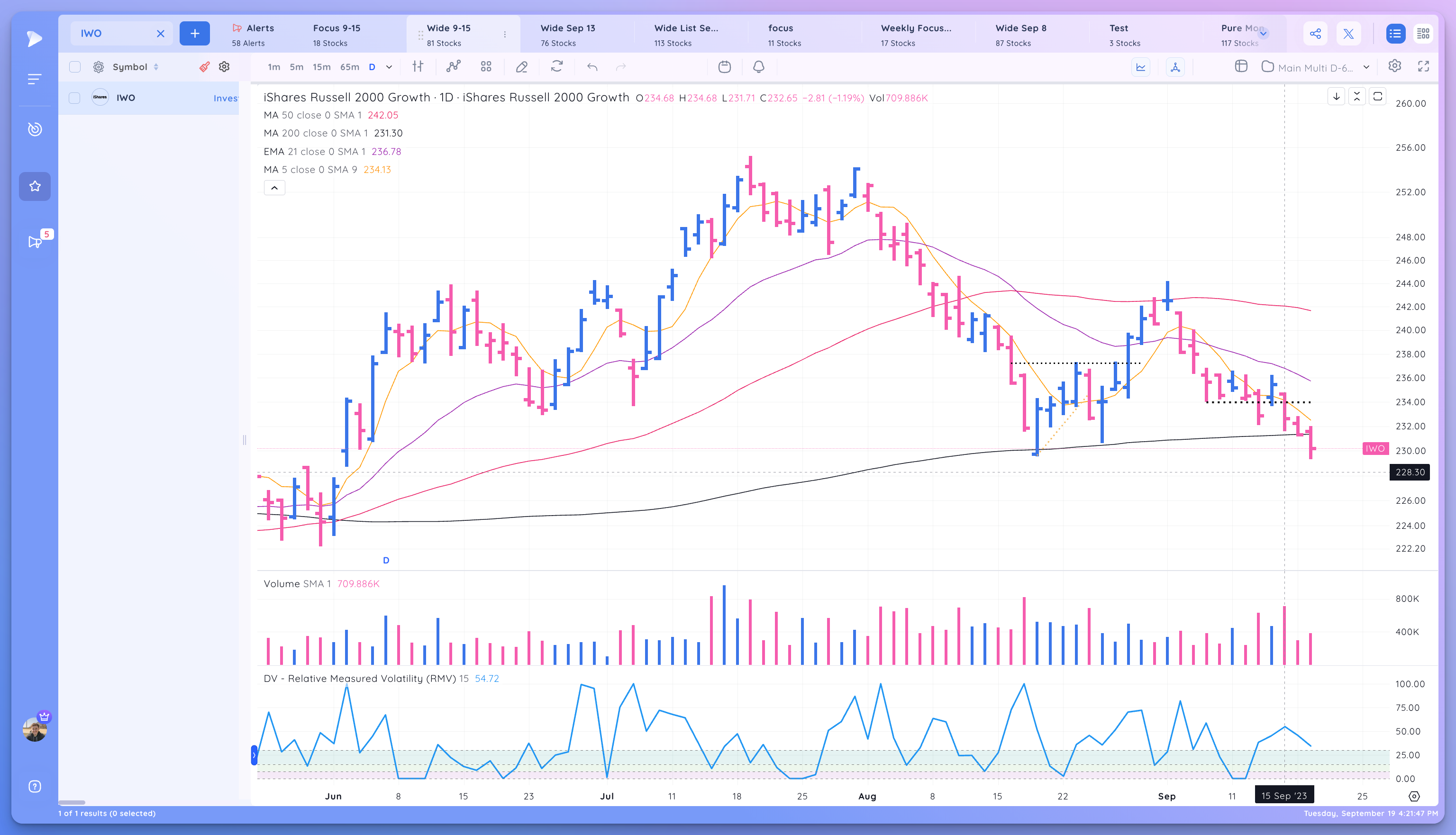The image size is (1456, 835).
Task: Open column settings gear beside Symbol
Action: (99, 67)
